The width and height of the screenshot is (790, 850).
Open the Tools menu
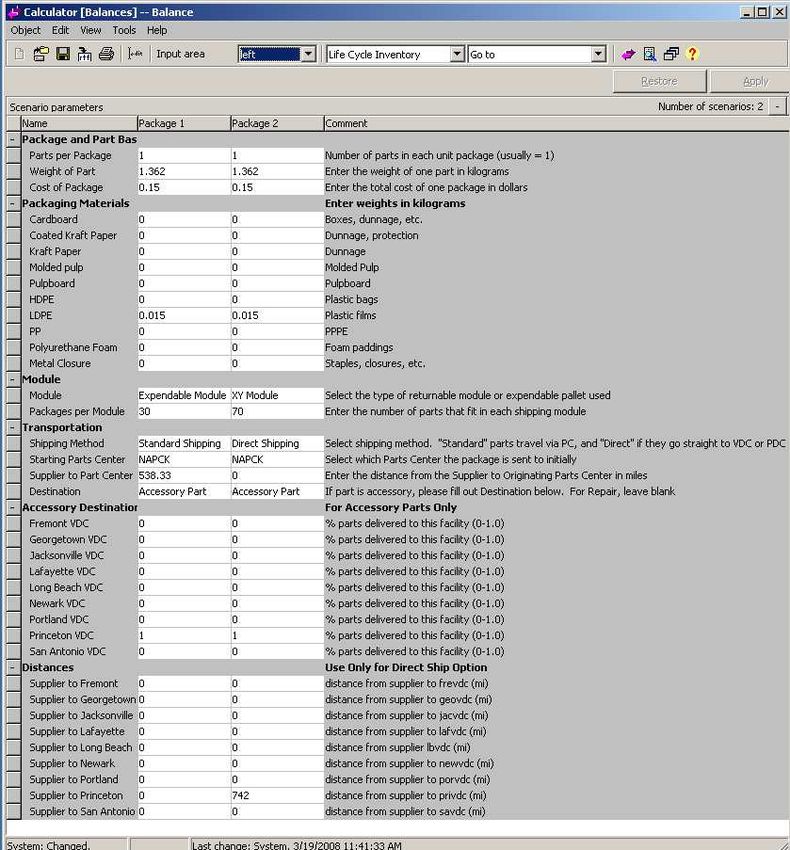(x=124, y=30)
